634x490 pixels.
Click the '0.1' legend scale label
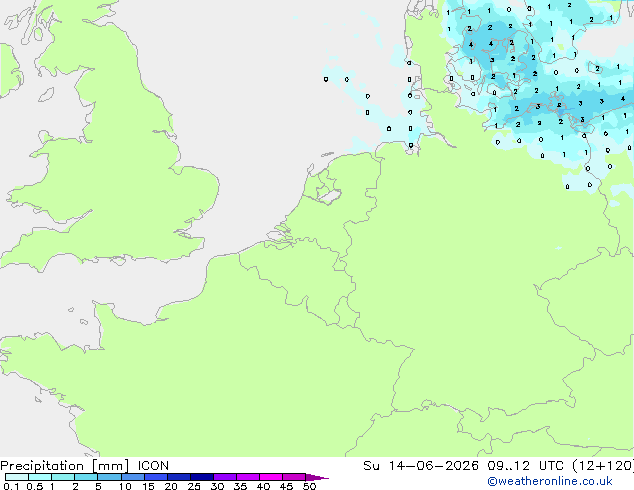(x=11, y=486)
